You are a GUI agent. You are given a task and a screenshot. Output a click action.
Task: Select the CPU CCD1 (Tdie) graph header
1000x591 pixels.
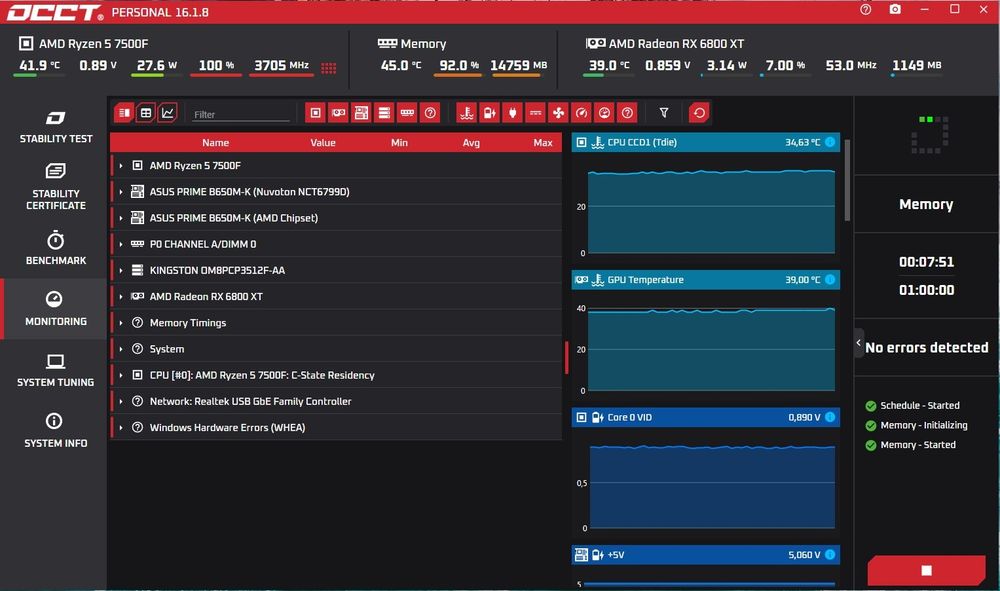tap(705, 142)
